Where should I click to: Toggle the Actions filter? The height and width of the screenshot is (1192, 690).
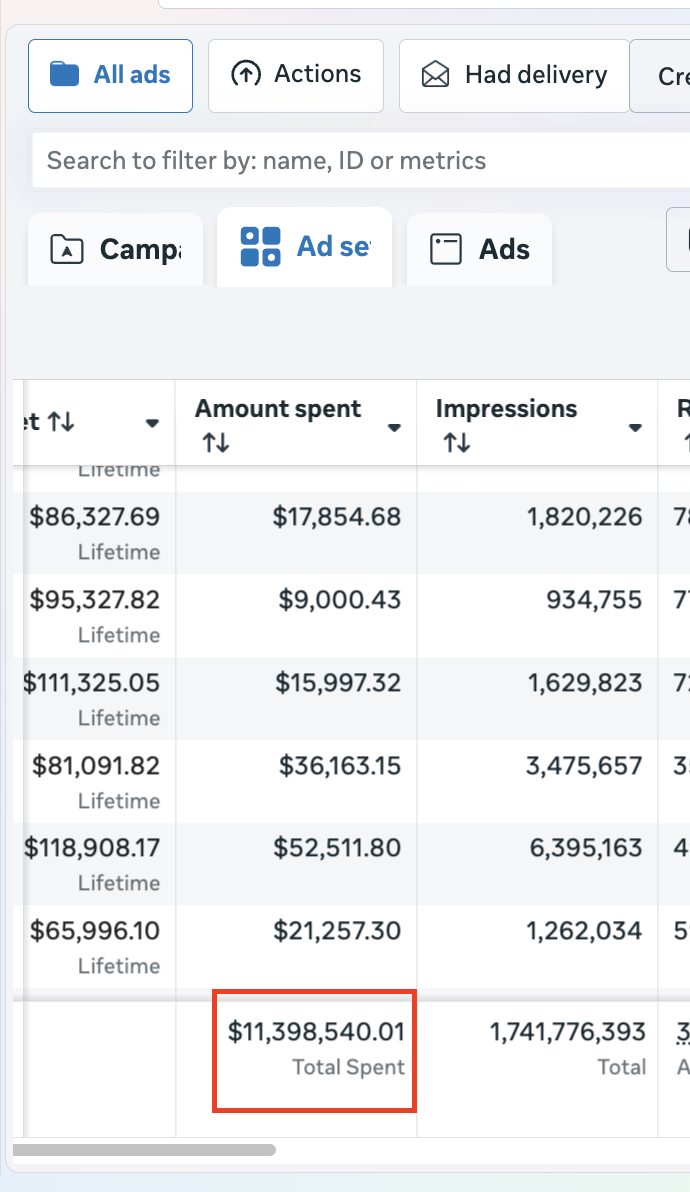point(296,74)
